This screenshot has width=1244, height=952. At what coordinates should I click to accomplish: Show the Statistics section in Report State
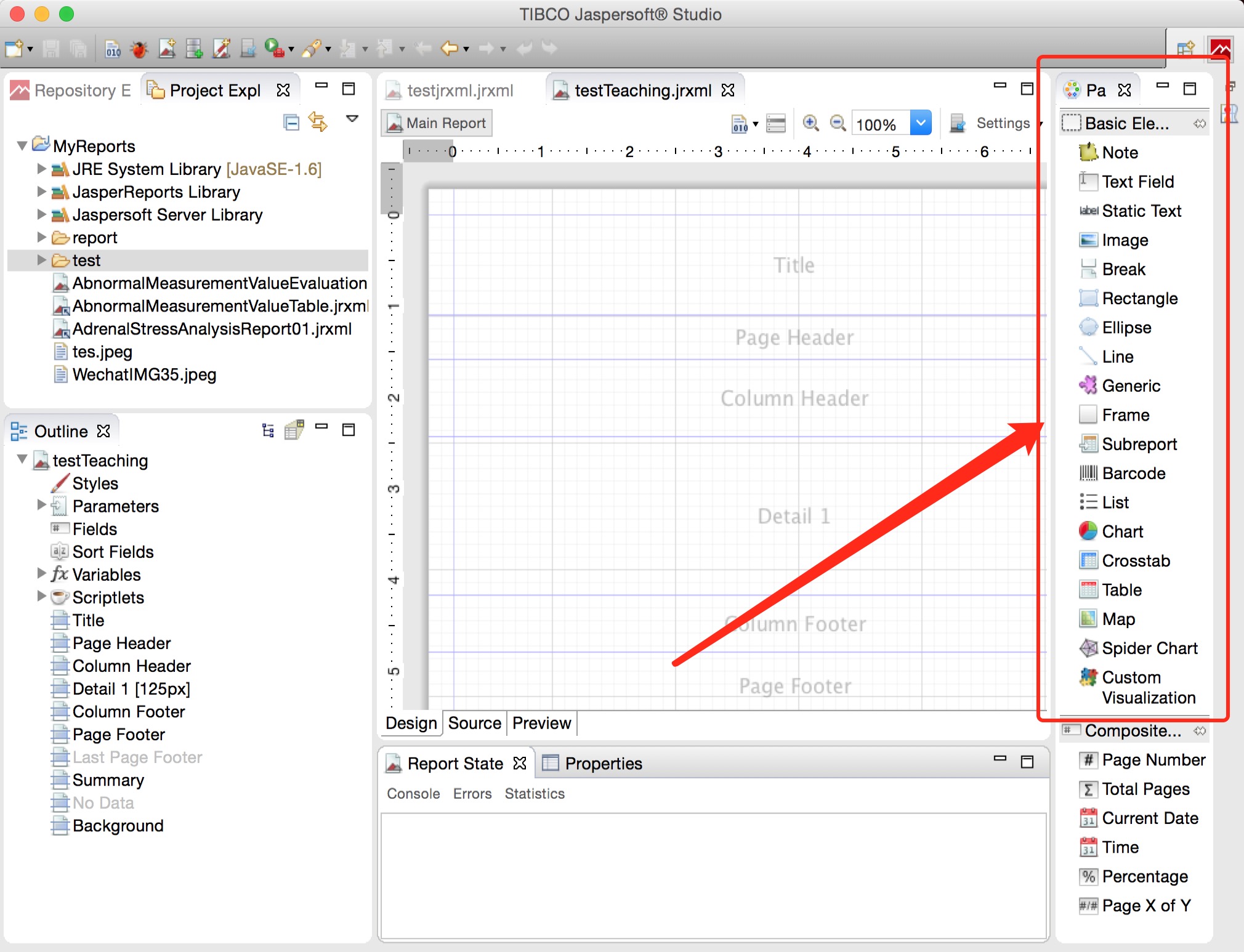click(535, 794)
